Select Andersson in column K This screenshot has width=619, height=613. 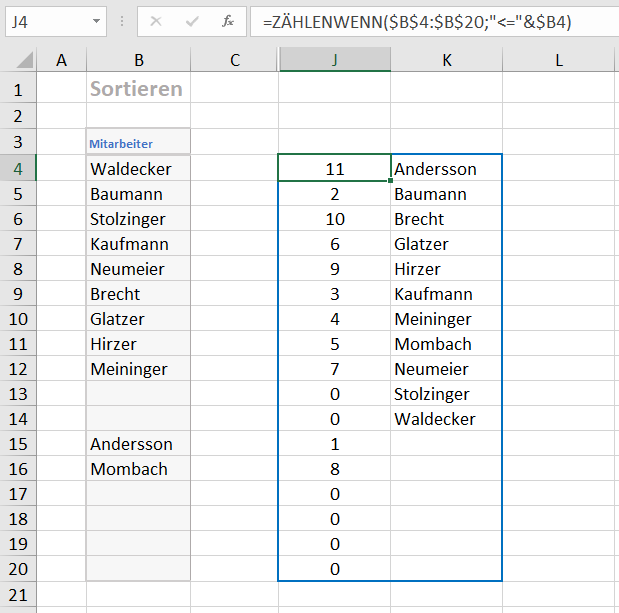[x=446, y=169]
